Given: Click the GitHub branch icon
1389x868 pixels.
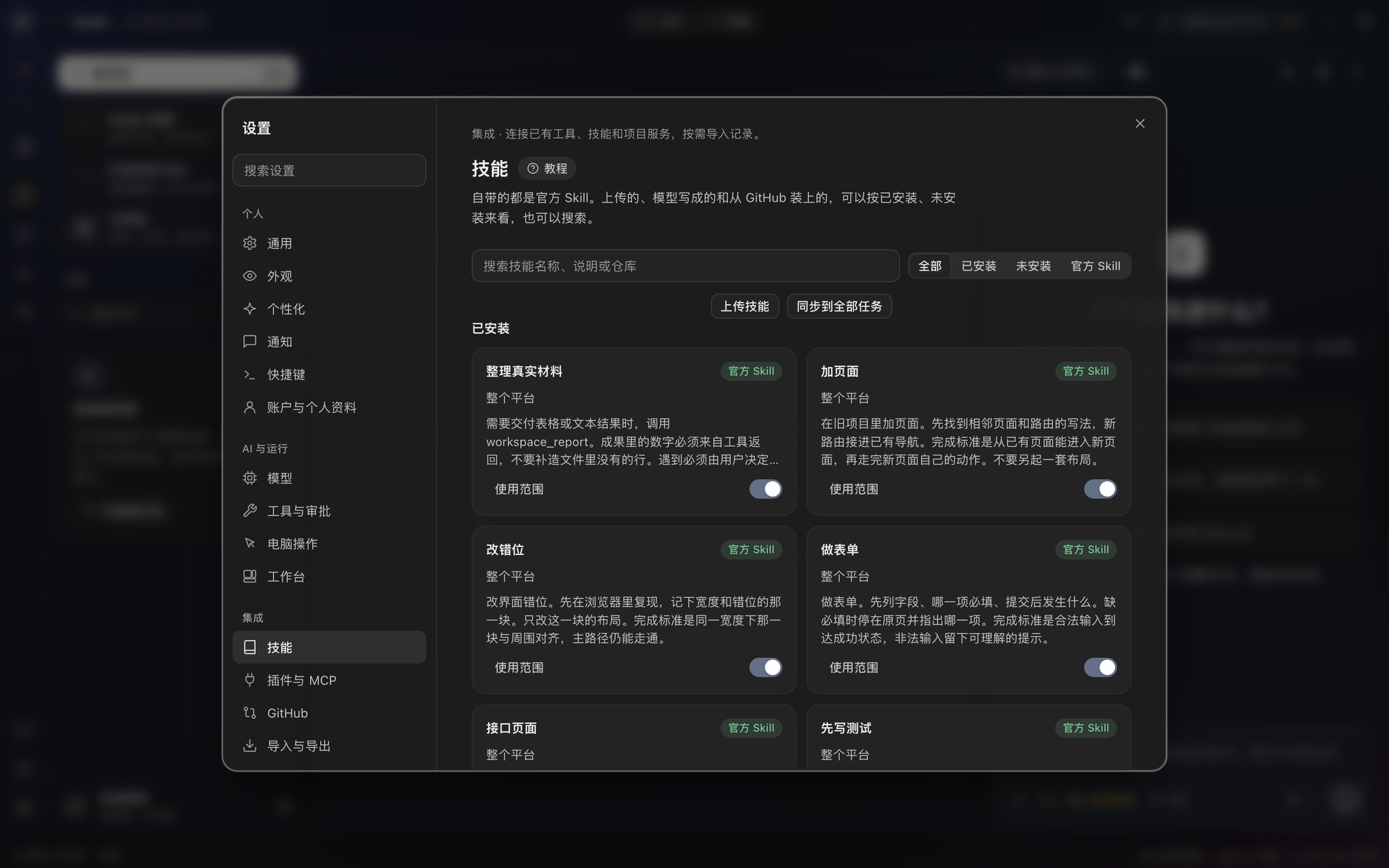Looking at the screenshot, I should [250, 712].
